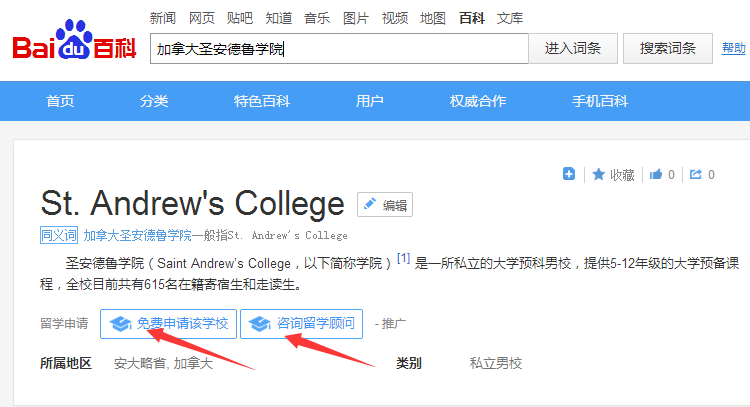Open the 帮助 help link
750x407 pixels.
coord(734,48)
